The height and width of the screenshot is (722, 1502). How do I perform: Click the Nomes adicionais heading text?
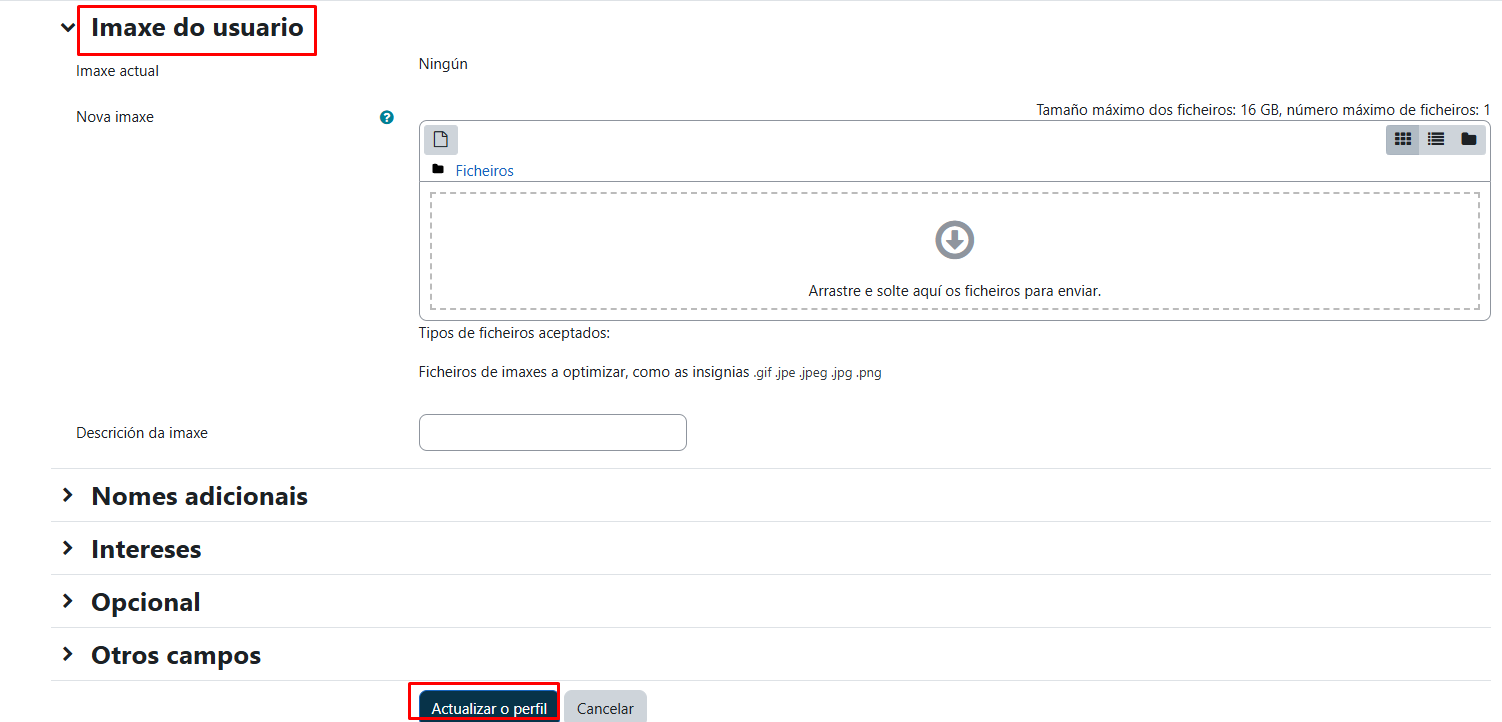point(199,496)
